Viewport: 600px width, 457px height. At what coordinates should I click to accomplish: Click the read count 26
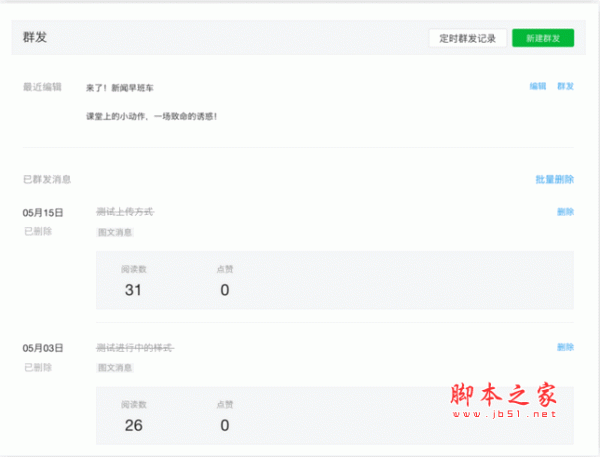[x=134, y=425]
